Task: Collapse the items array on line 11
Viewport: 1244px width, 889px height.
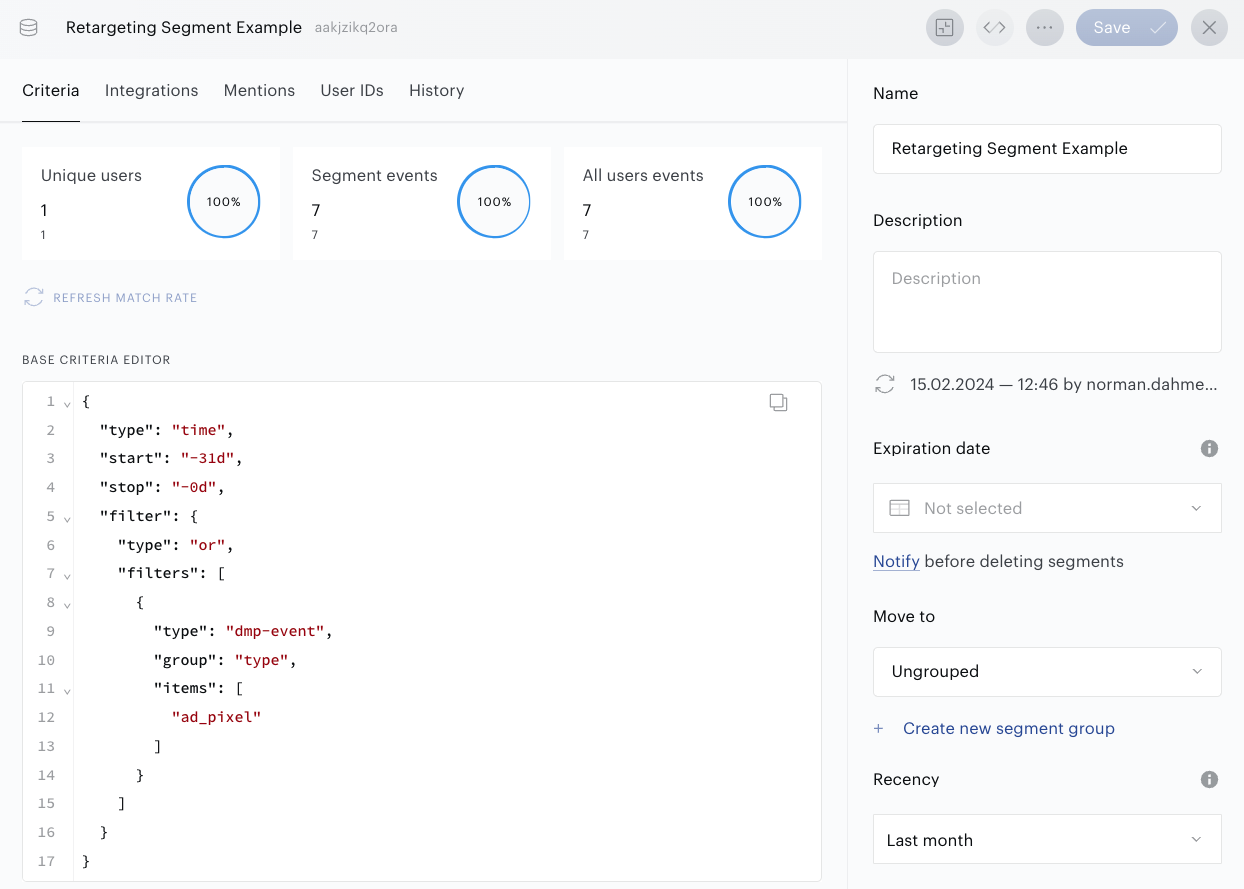Action: pyautogui.click(x=67, y=690)
